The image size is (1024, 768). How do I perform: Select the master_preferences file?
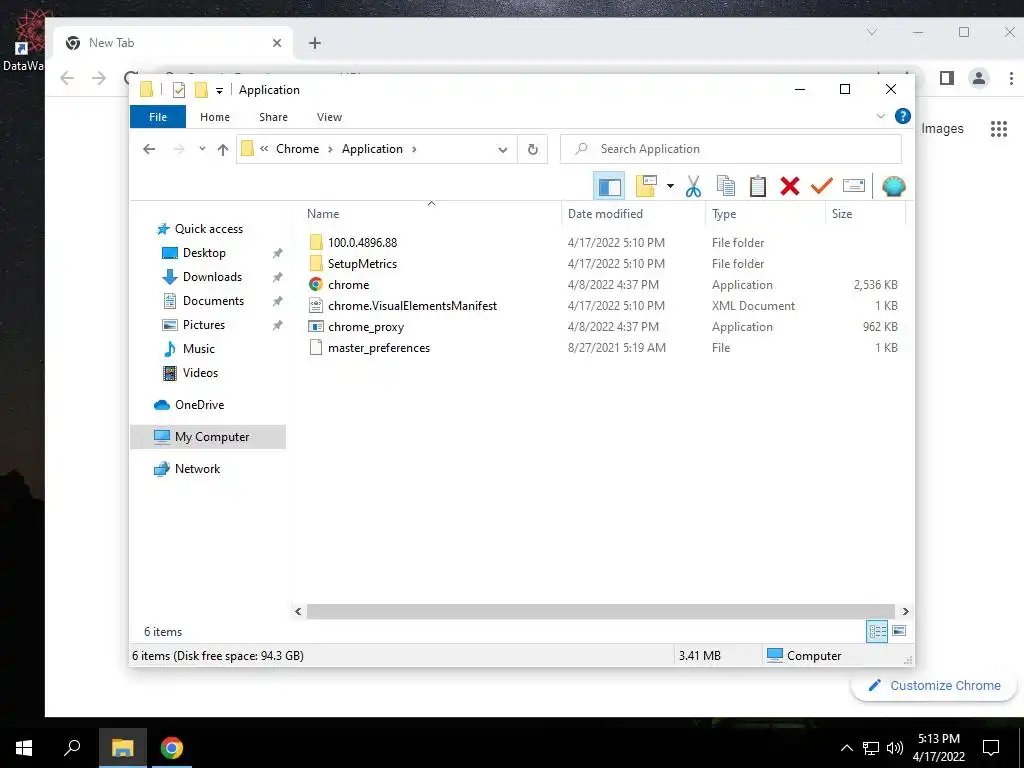[379, 347]
